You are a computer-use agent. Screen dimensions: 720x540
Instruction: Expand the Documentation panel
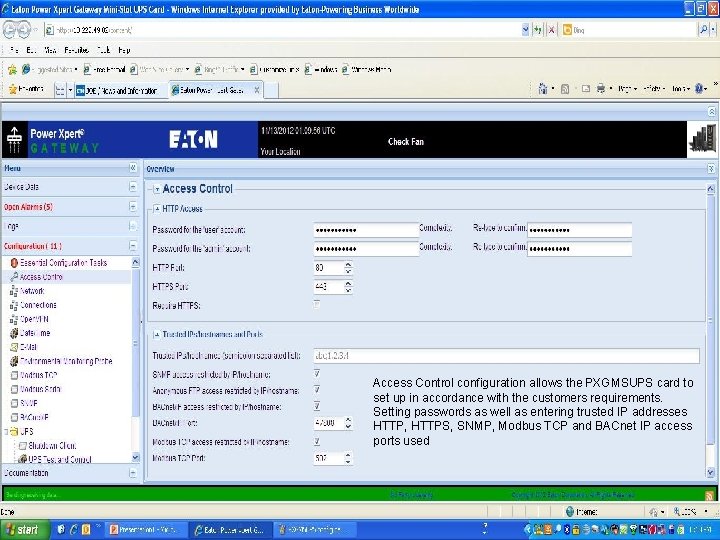(133, 472)
